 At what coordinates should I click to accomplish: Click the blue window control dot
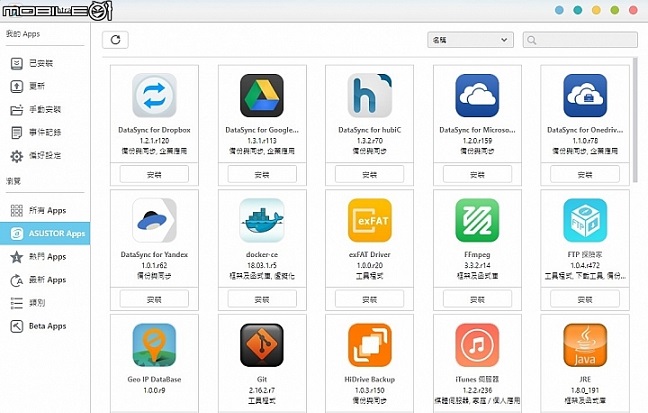[x=559, y=10]
